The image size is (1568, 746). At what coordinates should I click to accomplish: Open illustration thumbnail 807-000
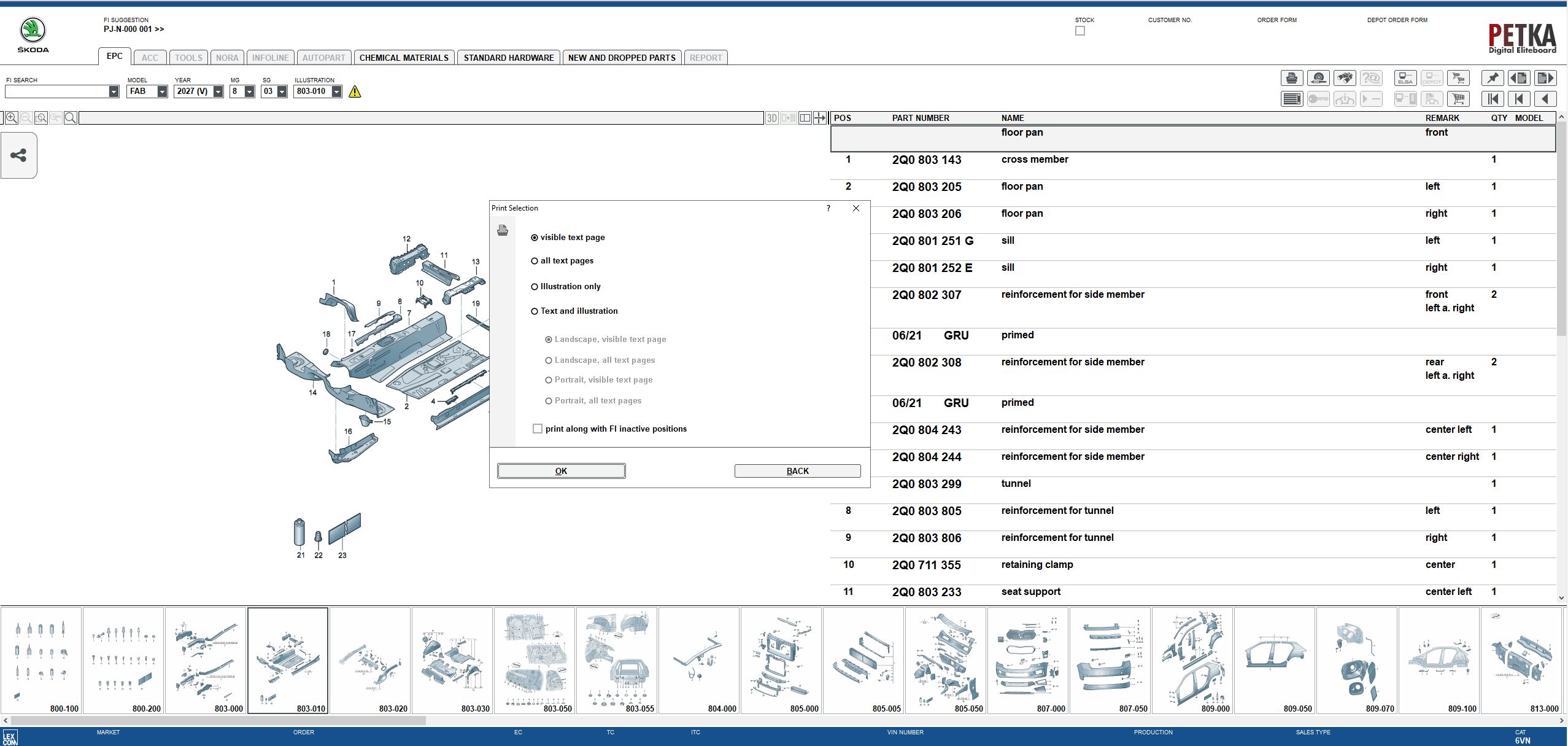click(x=1028, y=661)
